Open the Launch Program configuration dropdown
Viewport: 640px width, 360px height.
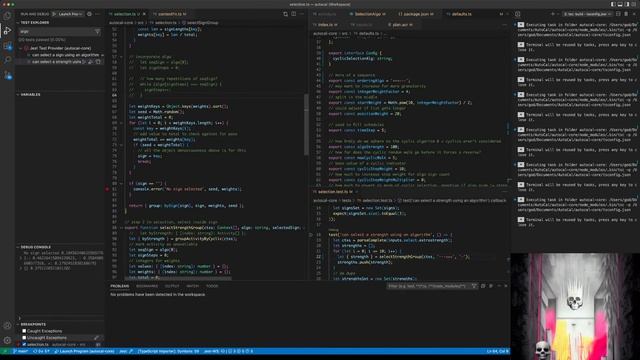70,14
